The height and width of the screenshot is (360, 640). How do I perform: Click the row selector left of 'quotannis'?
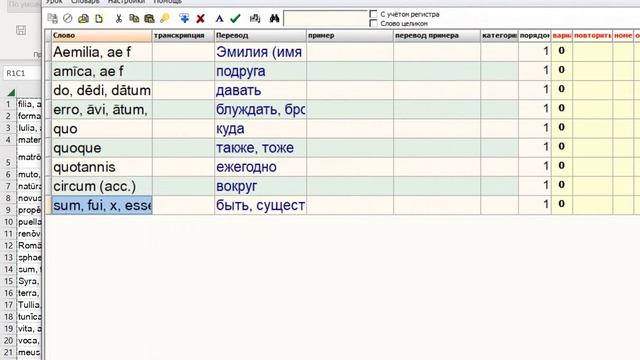(48, 167)
